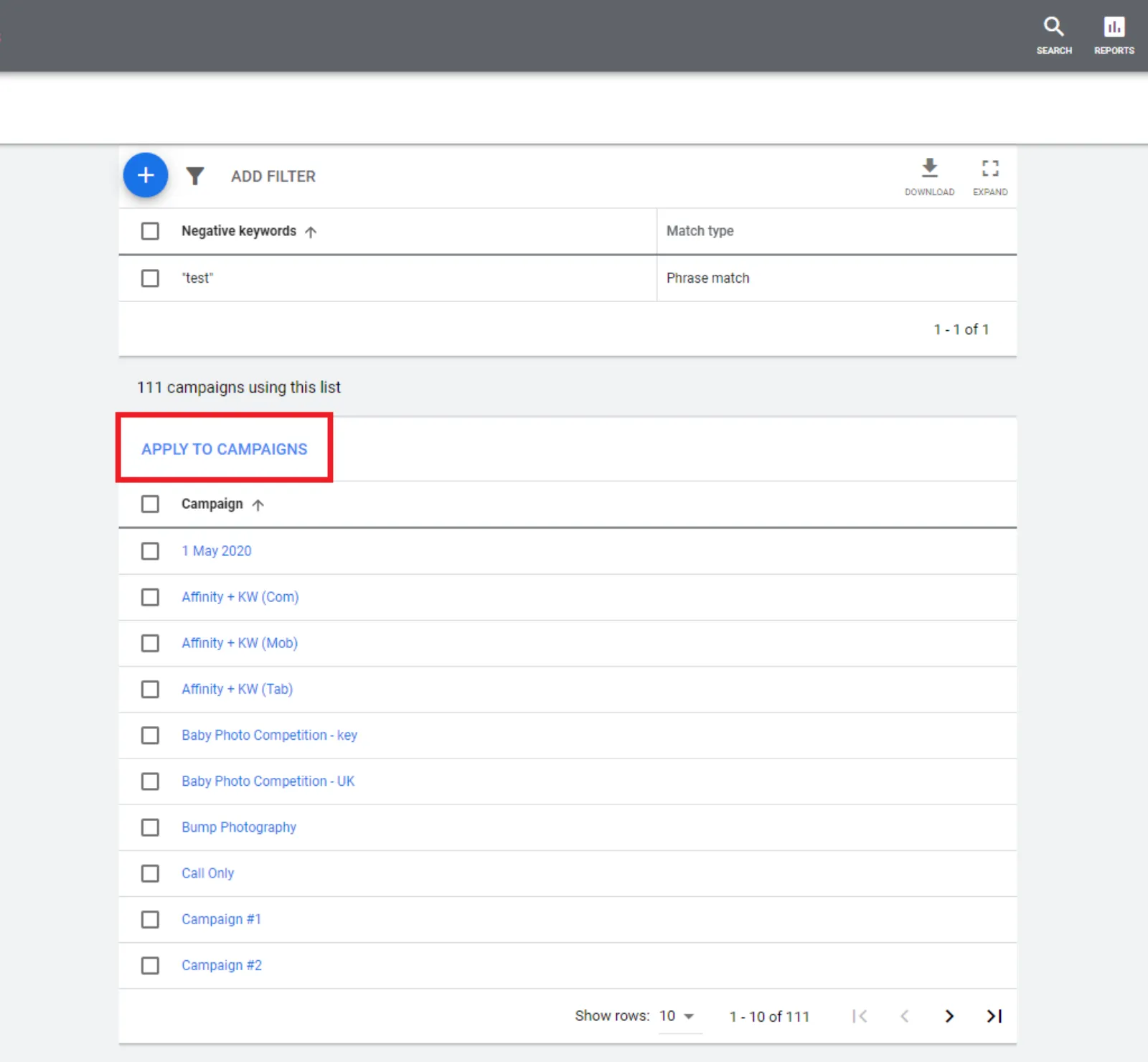Check the Call Only campaign row
This screenshot has width=1148, height=1062.
tap(150, 873)
